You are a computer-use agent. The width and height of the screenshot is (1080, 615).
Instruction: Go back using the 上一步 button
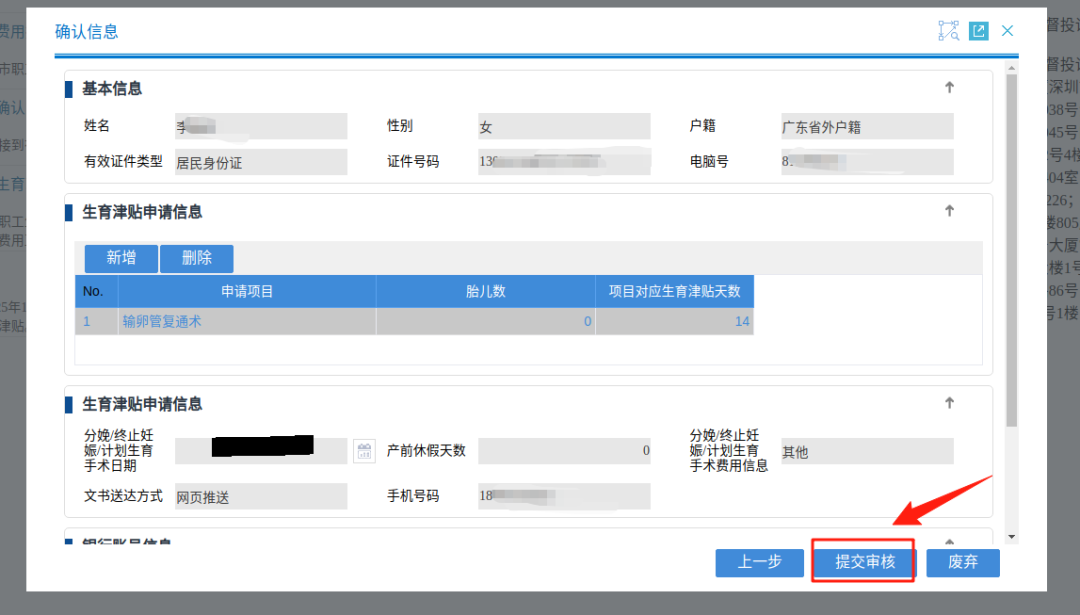pos(759,562)
